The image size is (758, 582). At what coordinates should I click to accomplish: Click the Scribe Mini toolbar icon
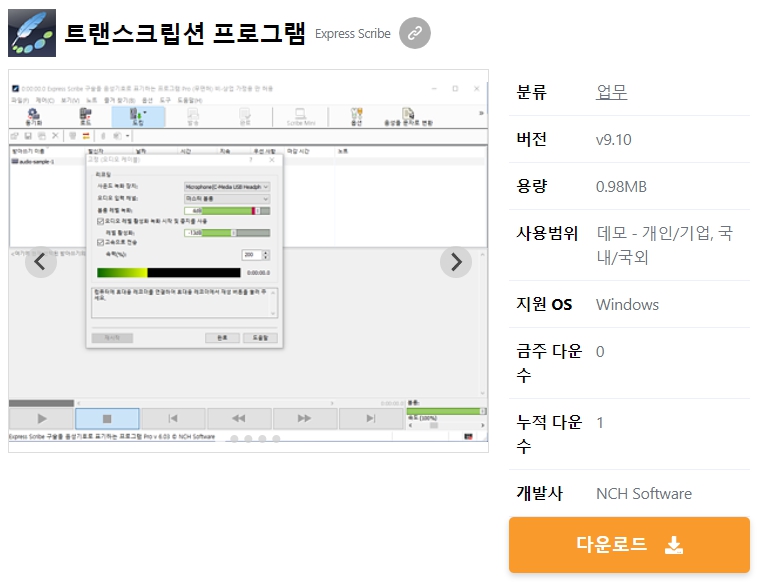tap(301, 117)
